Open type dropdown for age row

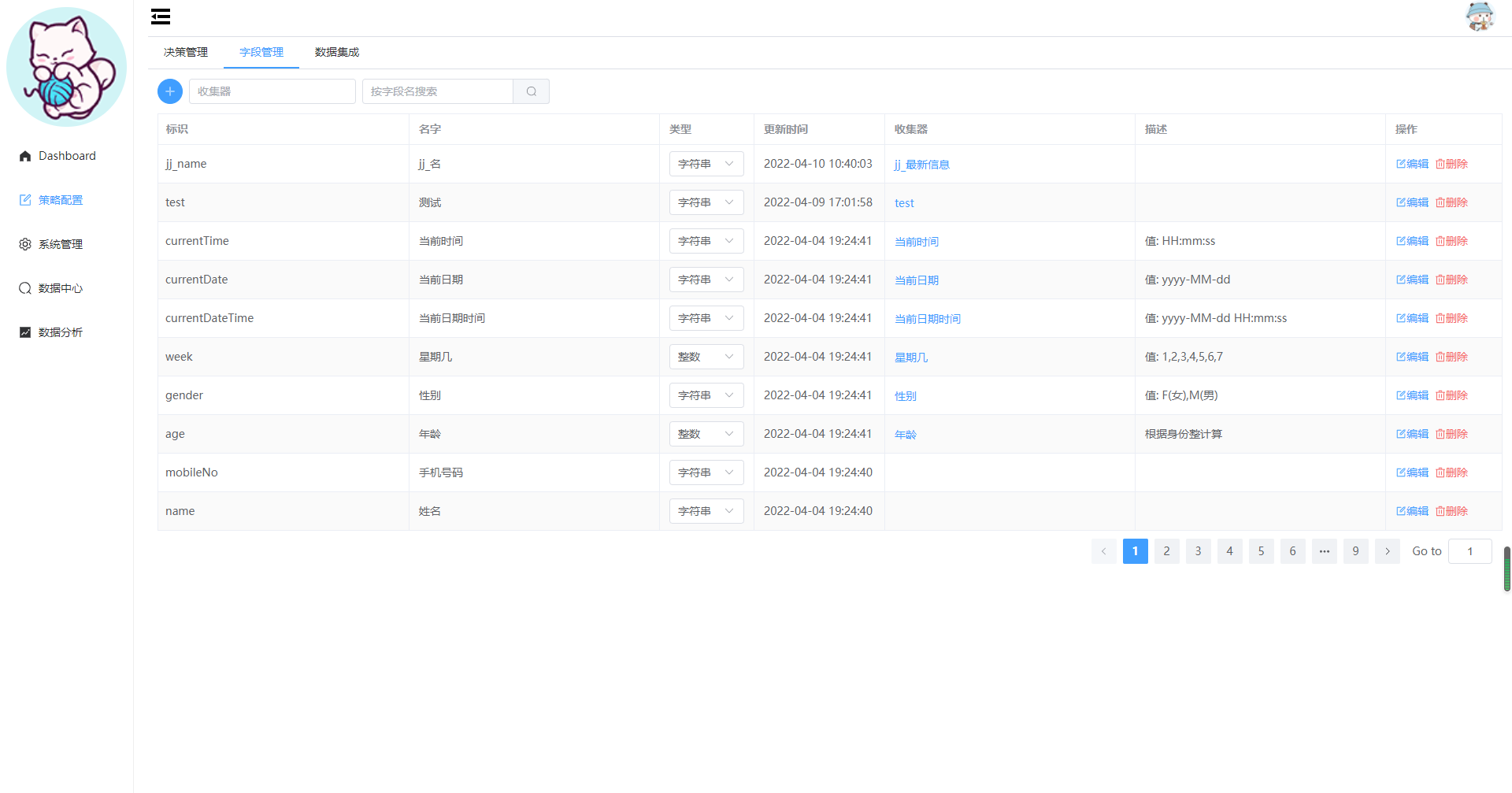click(x=706, y=434)
